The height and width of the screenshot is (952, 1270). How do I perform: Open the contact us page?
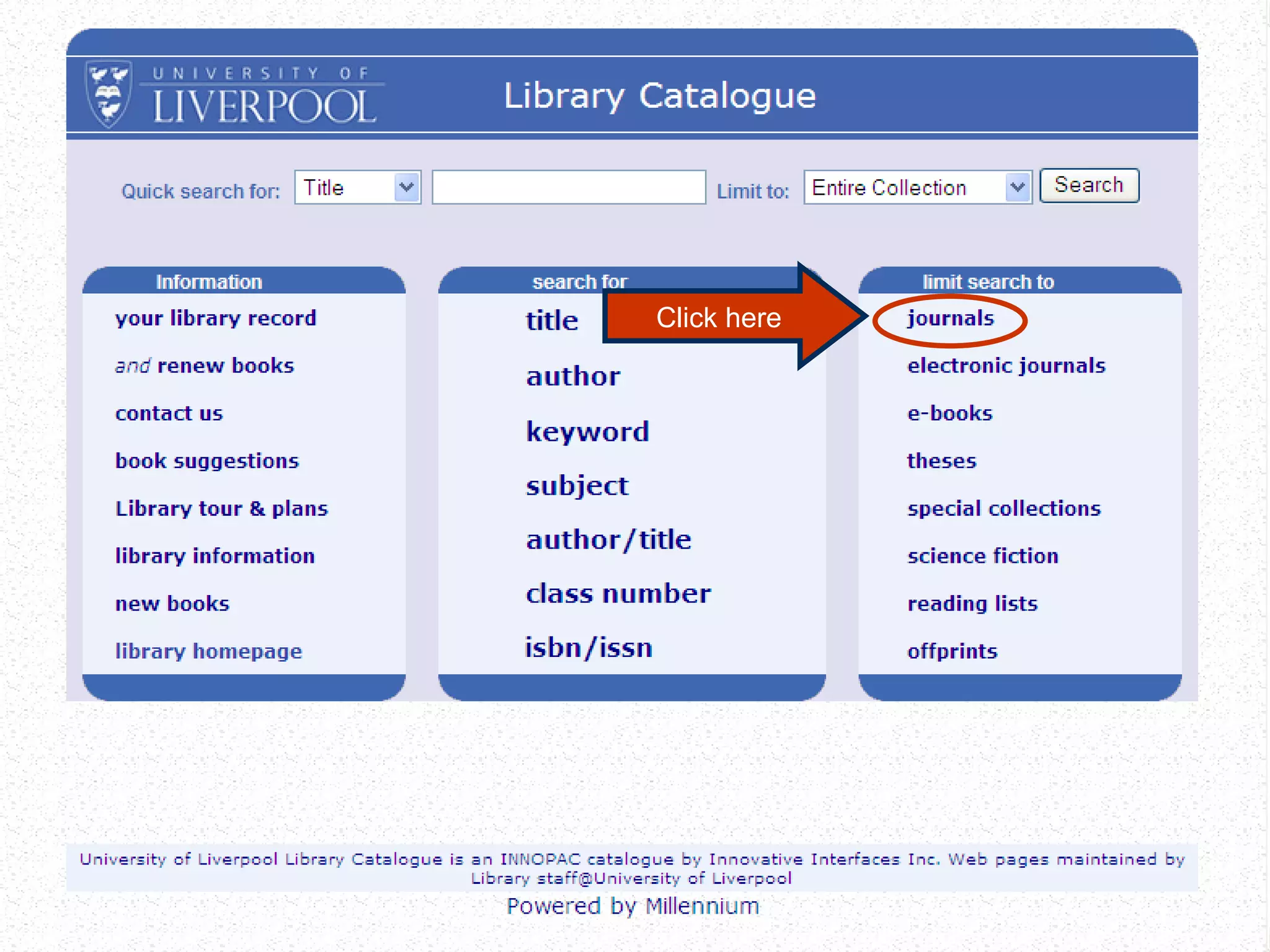(x=169, y=413)
